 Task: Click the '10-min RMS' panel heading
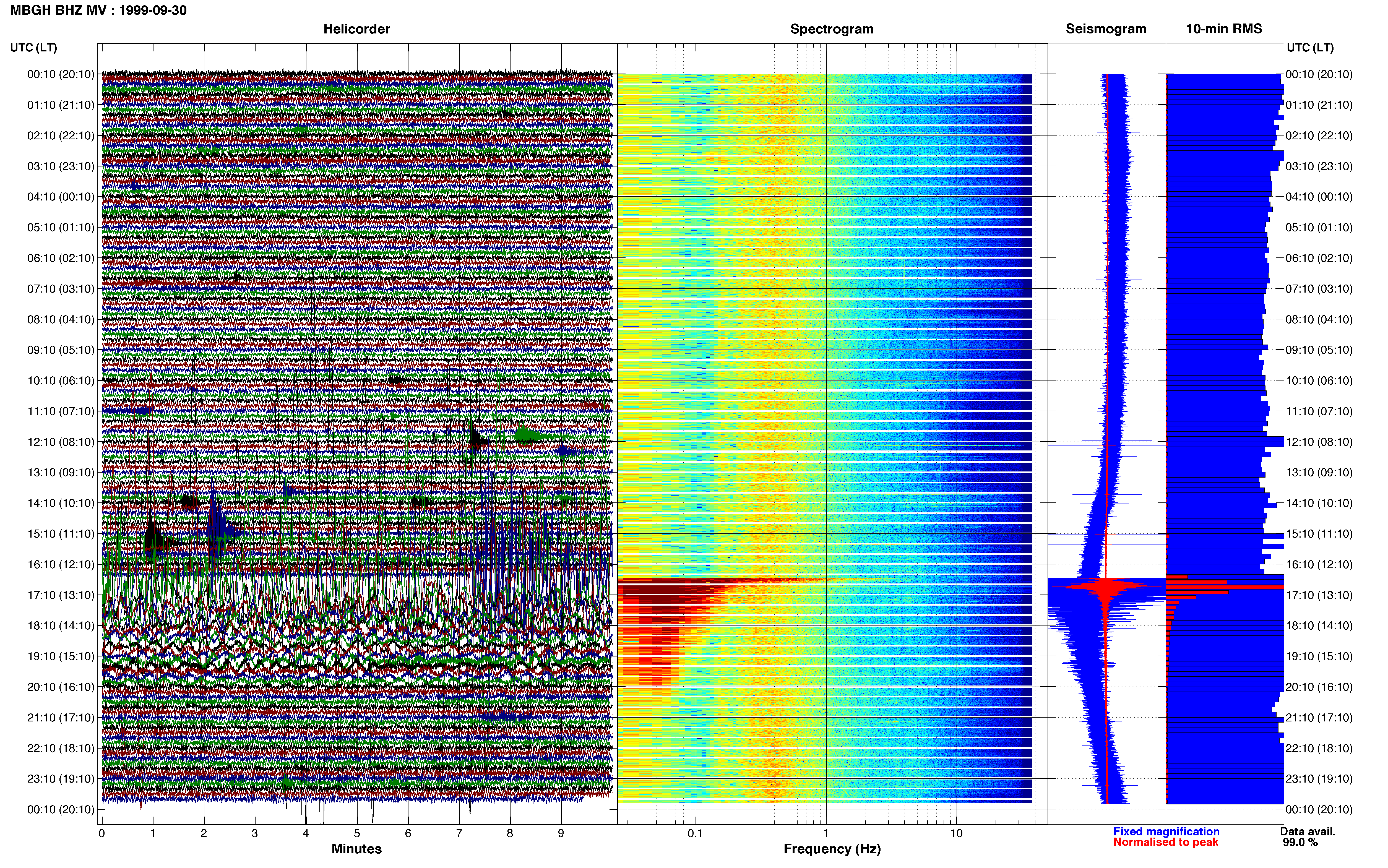click(x=1224, y=29)
